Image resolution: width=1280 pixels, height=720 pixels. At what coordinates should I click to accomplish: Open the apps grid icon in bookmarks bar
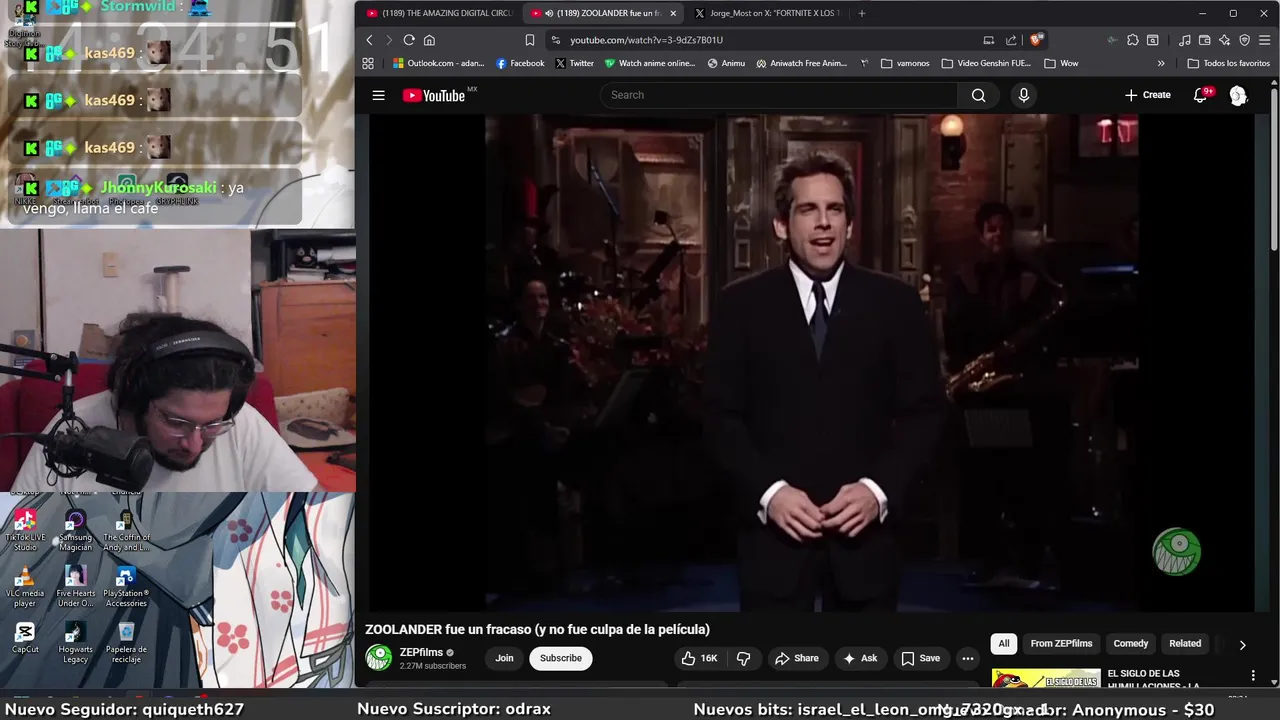[368, 63]
